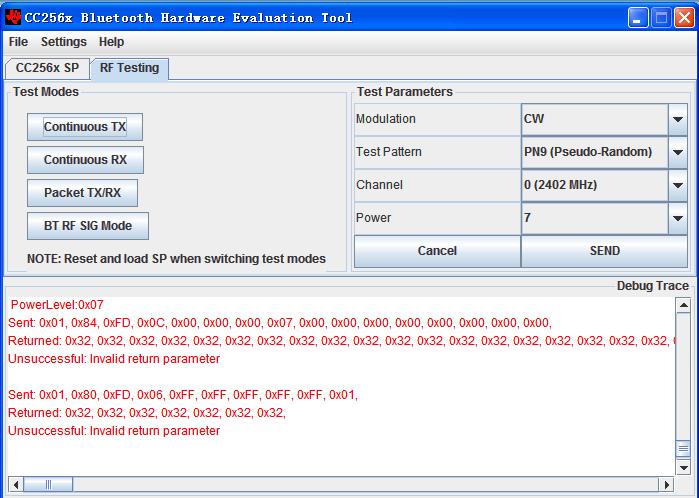Expand the Modulation dropdown arrow

pos(678,119)
